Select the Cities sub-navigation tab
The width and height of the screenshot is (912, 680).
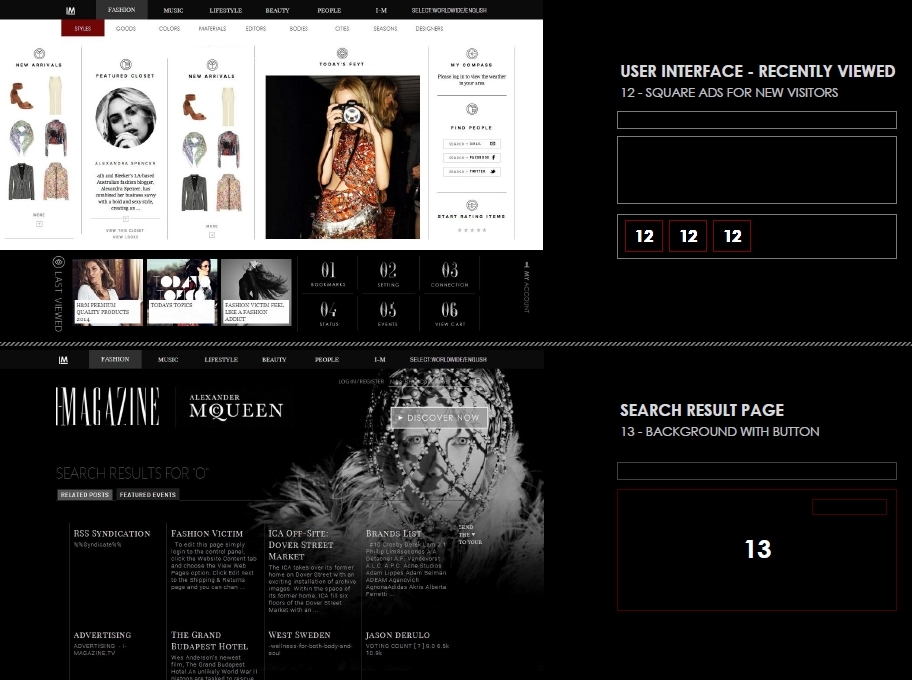pos(342,29)
